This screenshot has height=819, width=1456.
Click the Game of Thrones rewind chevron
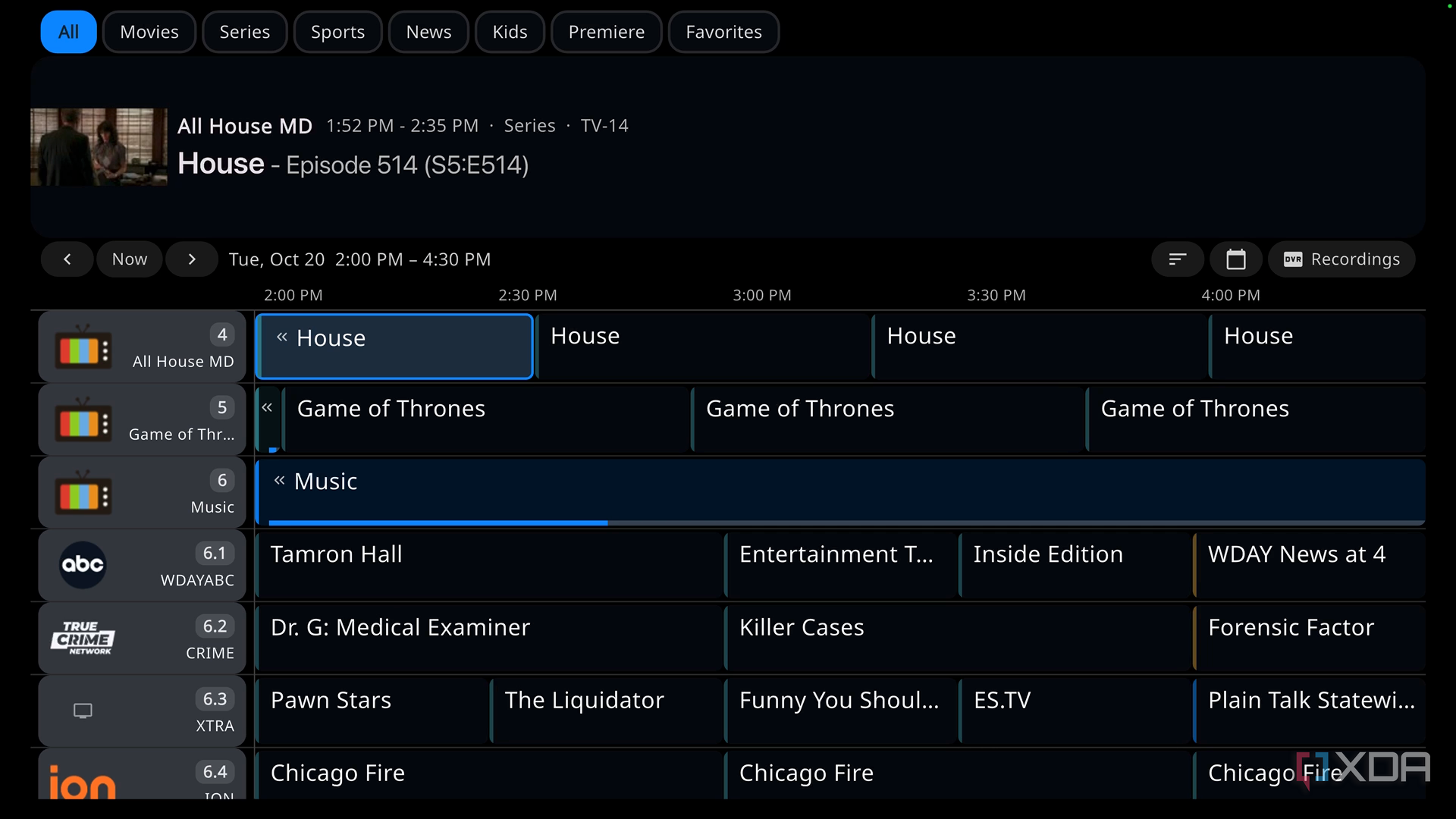coord(267,408)
